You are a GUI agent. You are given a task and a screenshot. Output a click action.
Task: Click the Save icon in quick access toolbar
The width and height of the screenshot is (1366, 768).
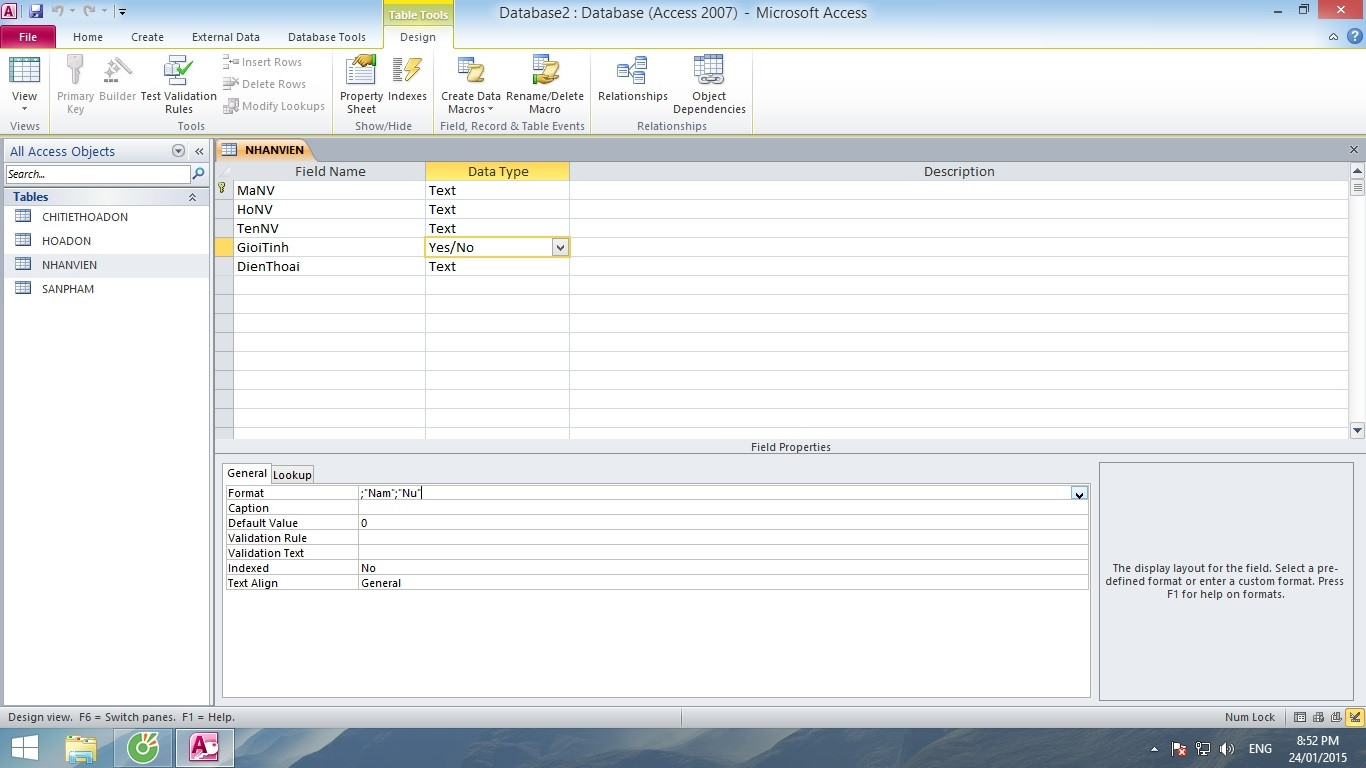coord(36,12)
